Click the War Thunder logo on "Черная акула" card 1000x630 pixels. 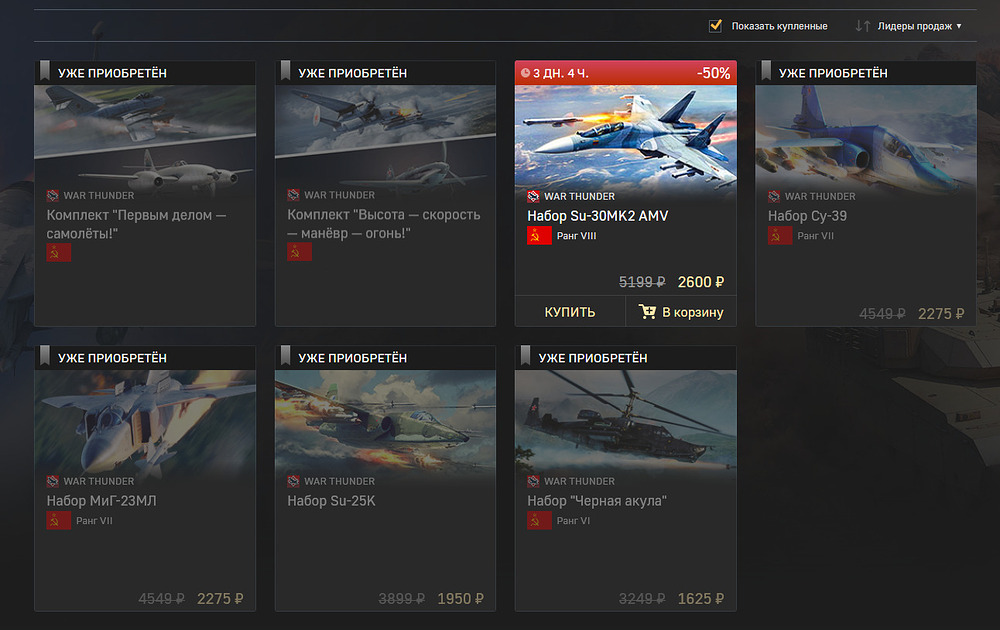(x=533, y=481)
